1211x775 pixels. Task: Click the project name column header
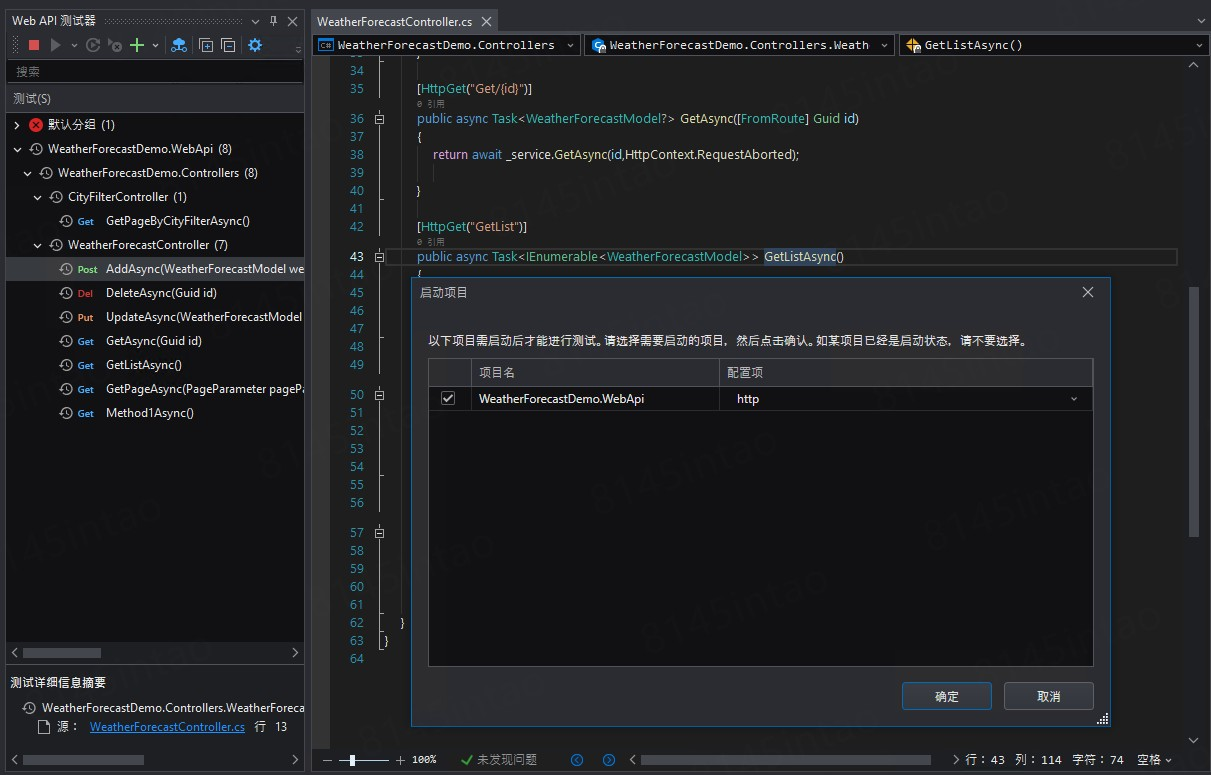click(x=595, y=372)
